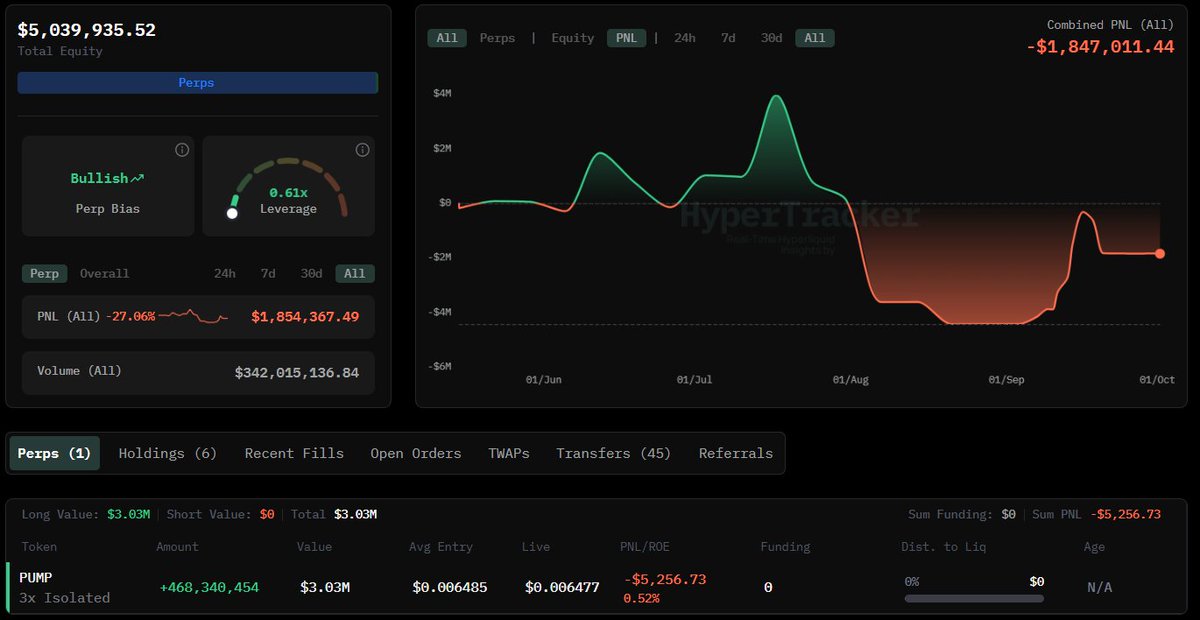Switch the chart to PNL mode
This screenshot has width=1200, height=620.
[x=626, y=38]
